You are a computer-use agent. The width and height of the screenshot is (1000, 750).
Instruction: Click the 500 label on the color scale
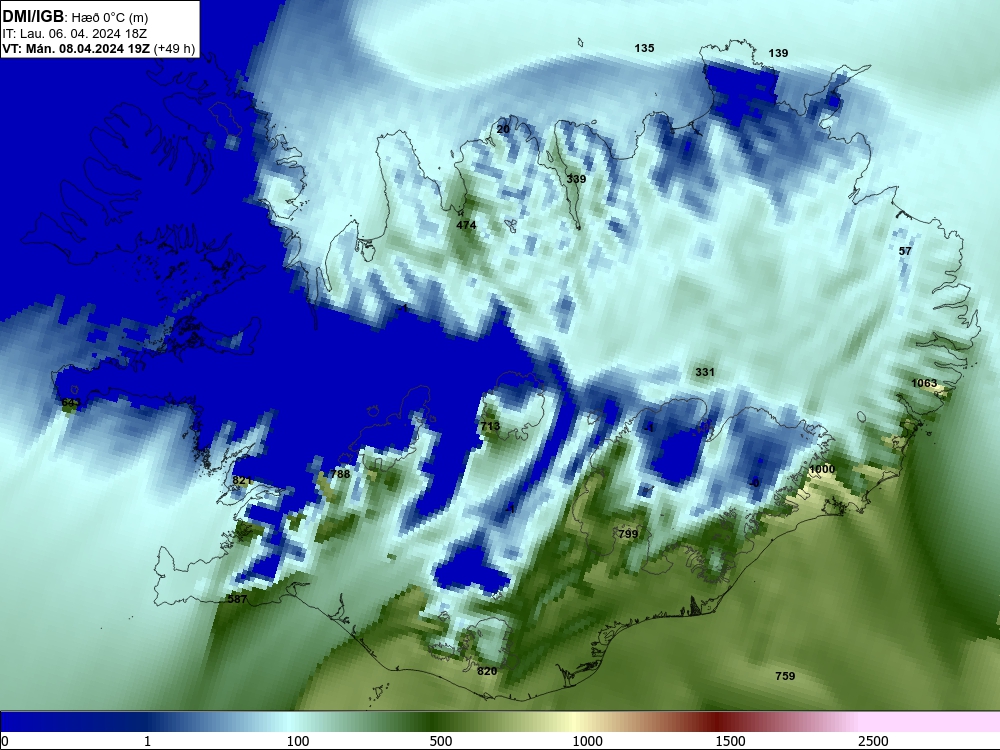[441, 741]
